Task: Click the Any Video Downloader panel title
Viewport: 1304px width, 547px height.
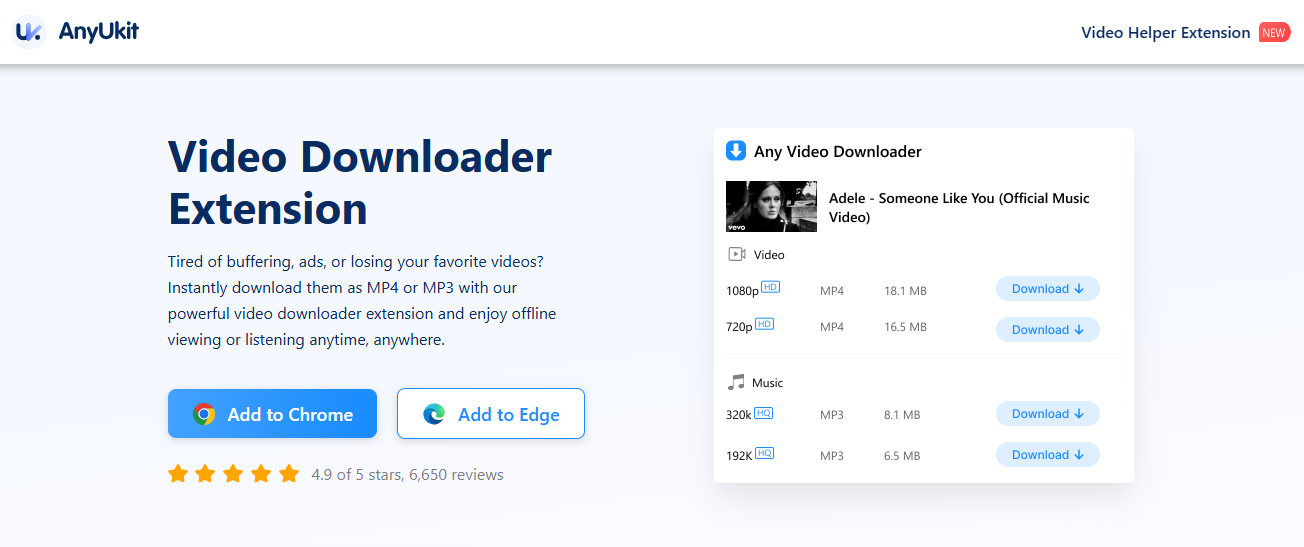Action: point(838,152)
